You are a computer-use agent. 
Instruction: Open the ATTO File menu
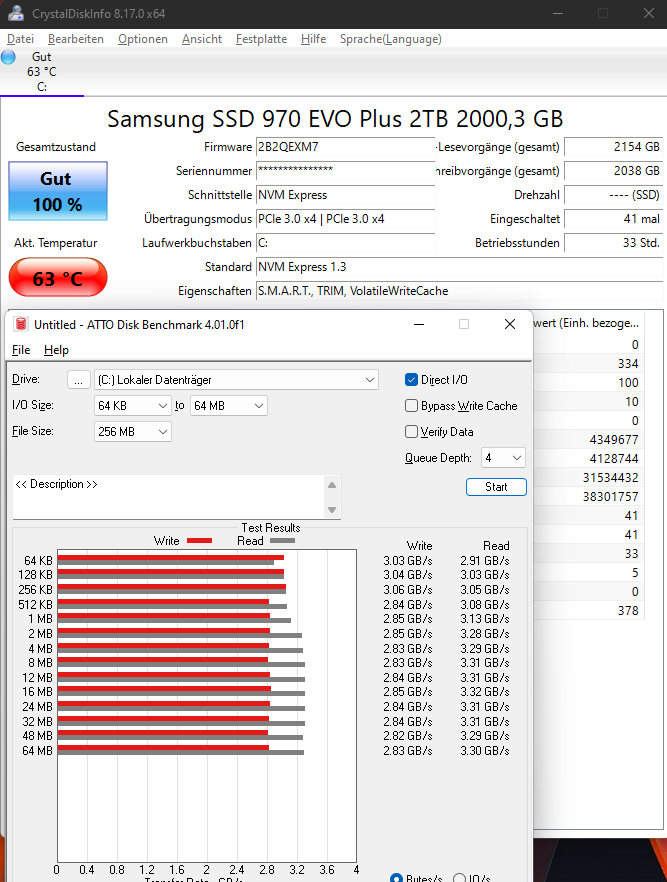point(21,350)
